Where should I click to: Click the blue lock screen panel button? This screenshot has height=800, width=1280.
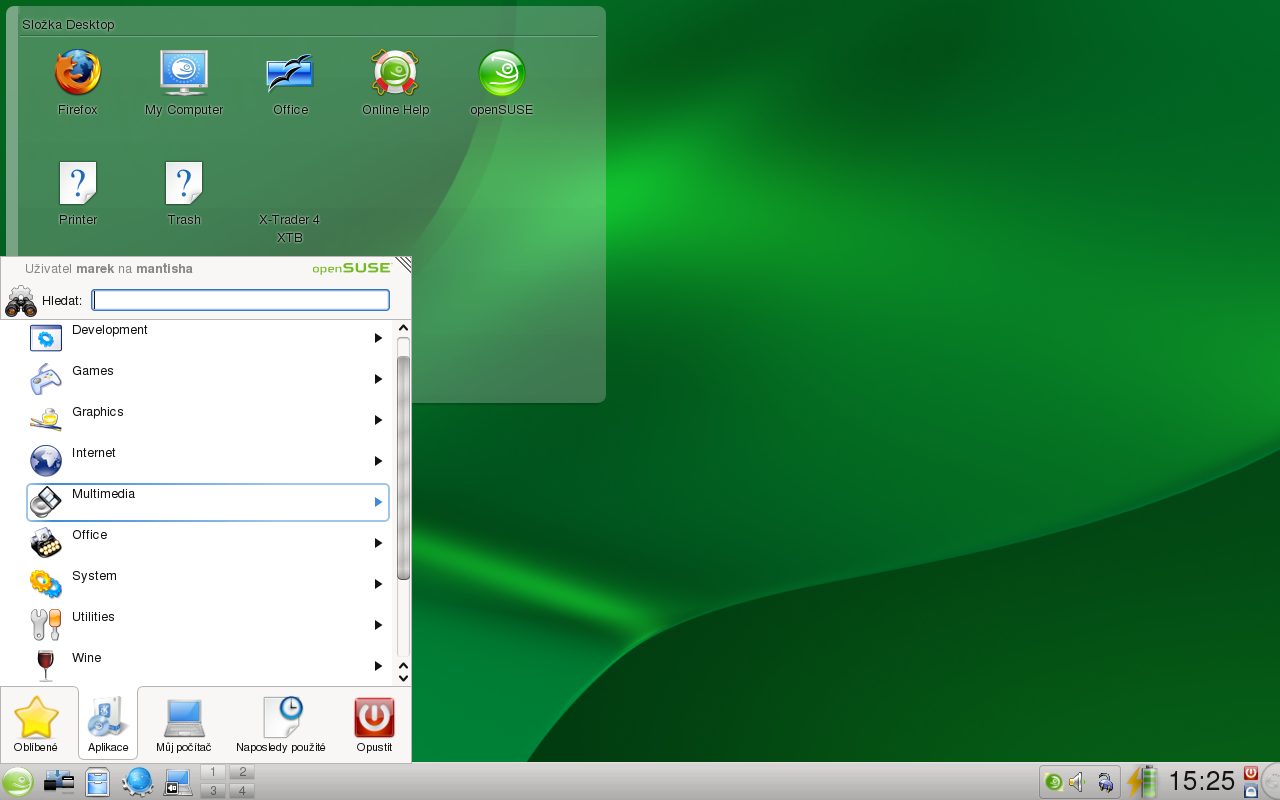1251,791
